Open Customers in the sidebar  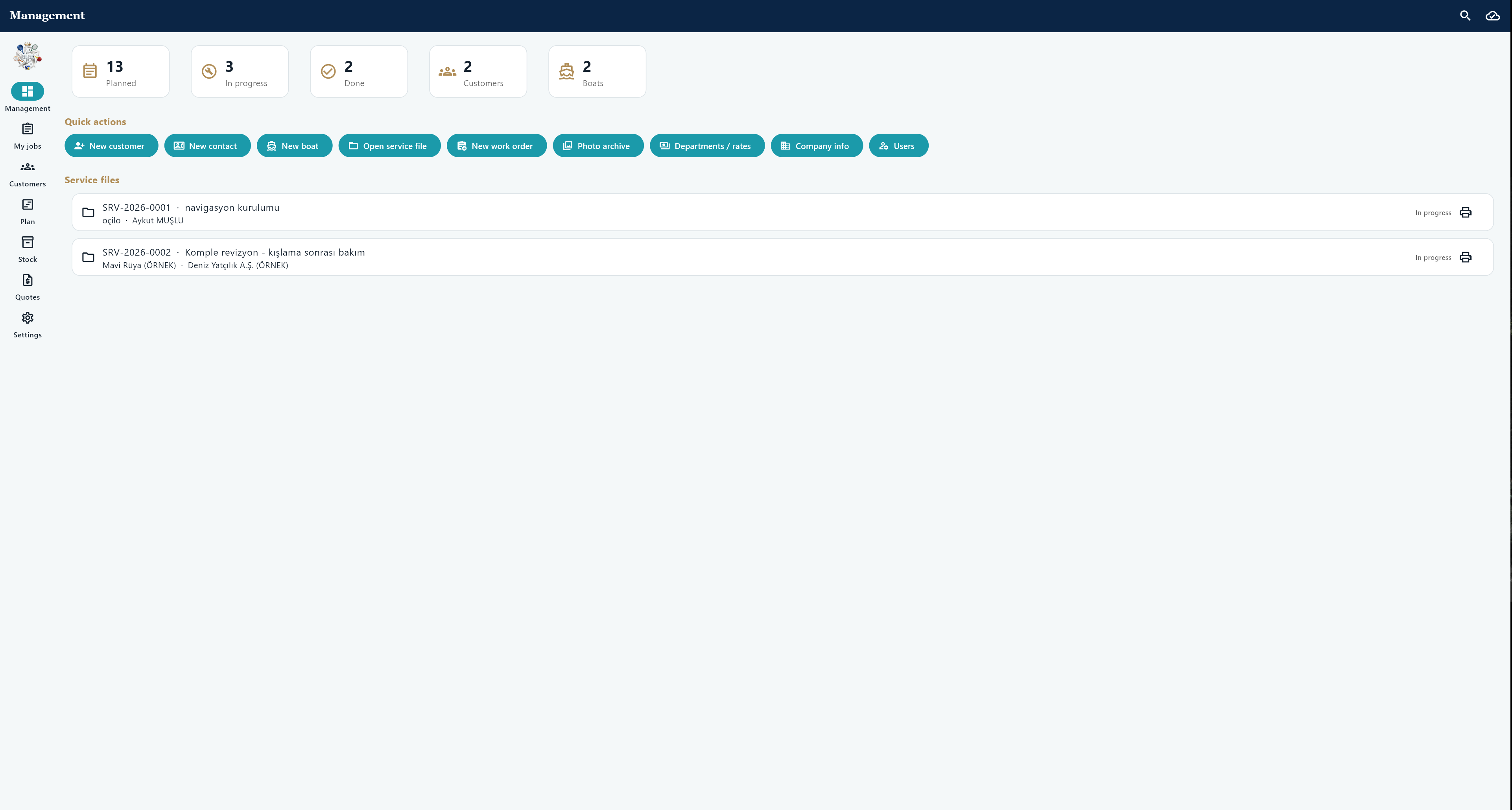[x=28, y=174]
